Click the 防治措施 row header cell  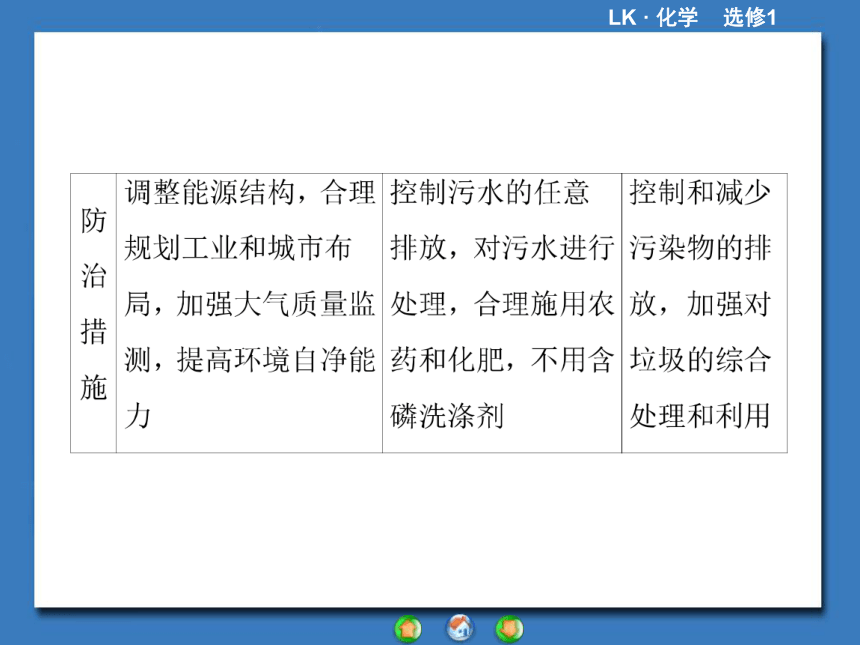[93, 313]
